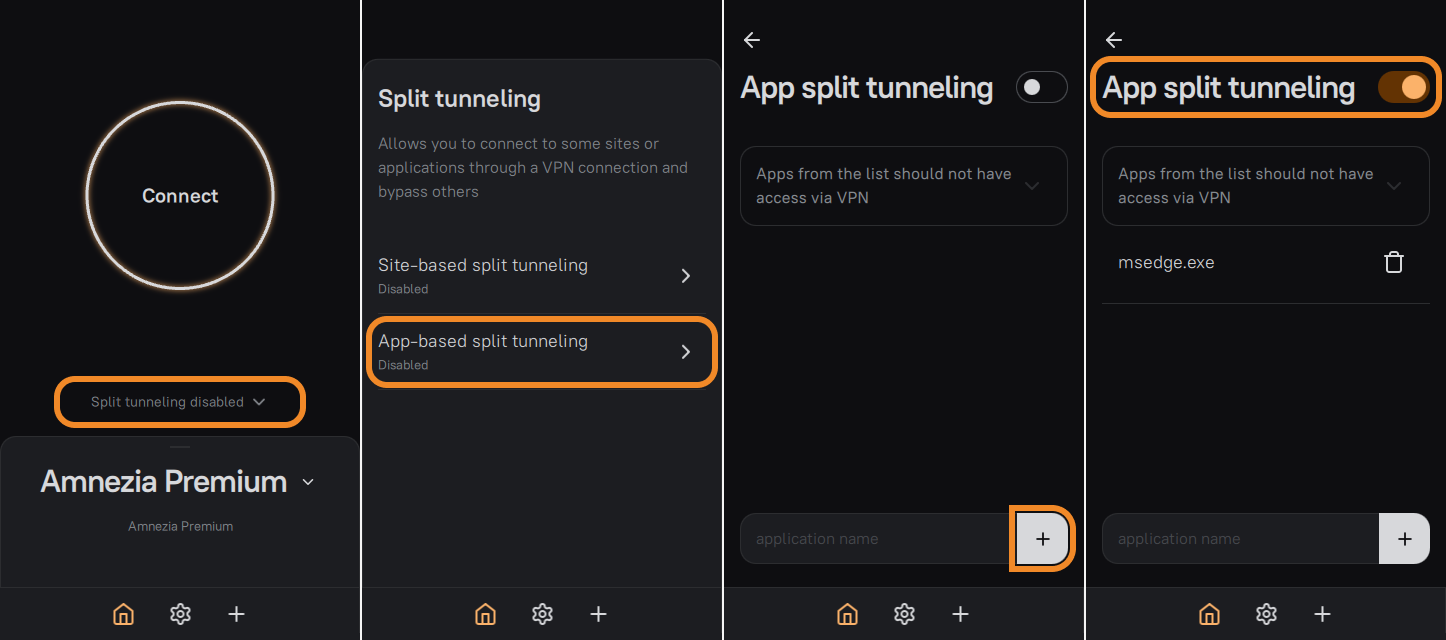Image resolution: width=1446 pixels, height=640 pixels.
Task: Open settings gear in the Split tunneling panel
Action: coord(542,614)
